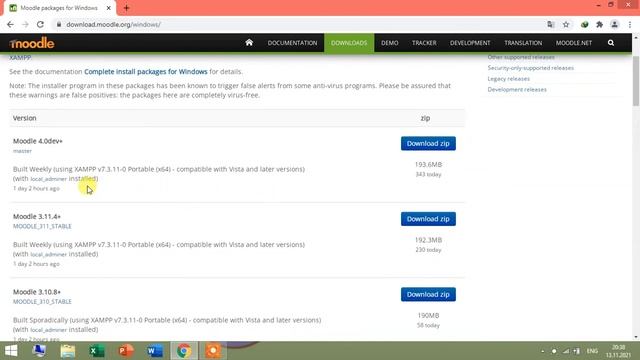The width and height of the screenshot is (640, 360).
Task: Launch Word from the taskbar
Action: (155, 351)
